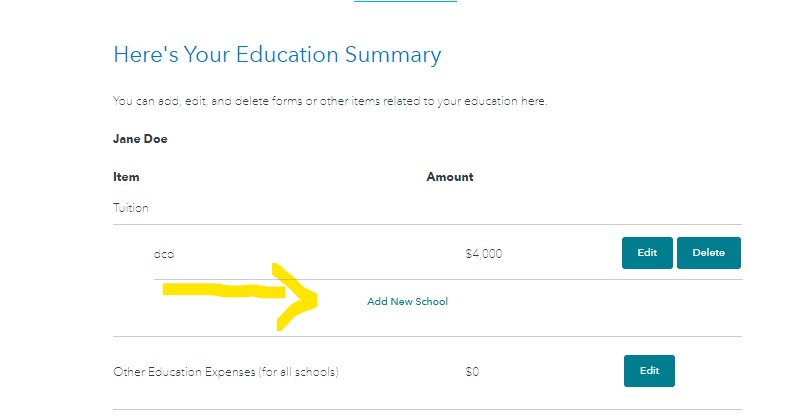Click the Education Summary page heading
The height and width of the screenshot is (416, 804).
(277, 54)
